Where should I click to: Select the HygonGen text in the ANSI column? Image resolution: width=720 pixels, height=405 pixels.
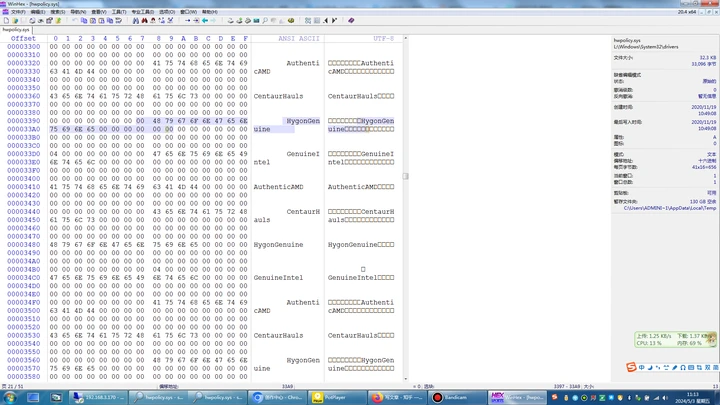coord(303,121)
